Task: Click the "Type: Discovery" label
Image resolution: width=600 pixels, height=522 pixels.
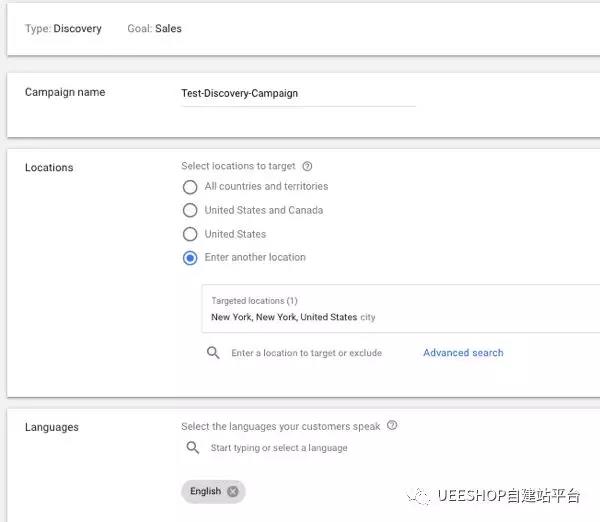Action: 63,29
